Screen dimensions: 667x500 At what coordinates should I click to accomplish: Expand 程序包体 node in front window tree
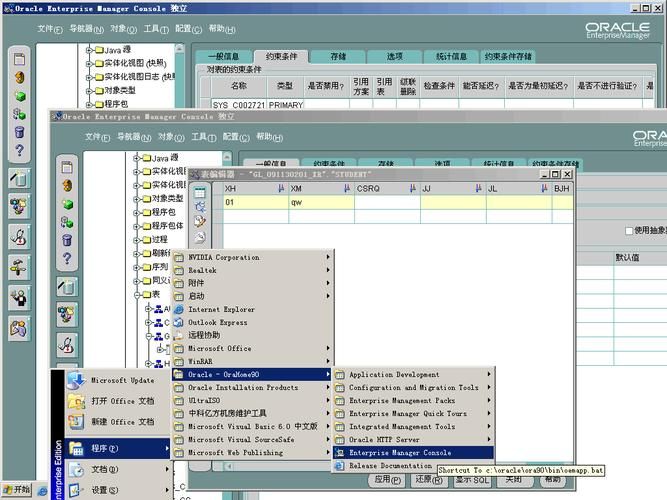click(136, 226)
